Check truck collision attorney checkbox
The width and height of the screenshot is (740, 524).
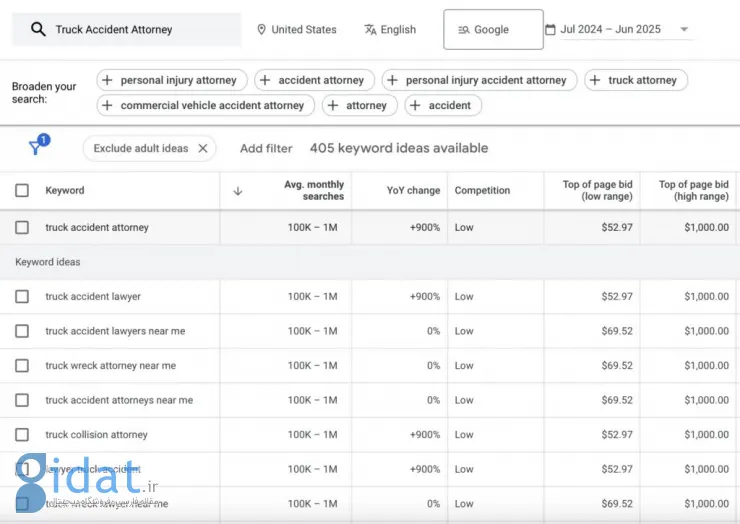(x=22, y=435)
